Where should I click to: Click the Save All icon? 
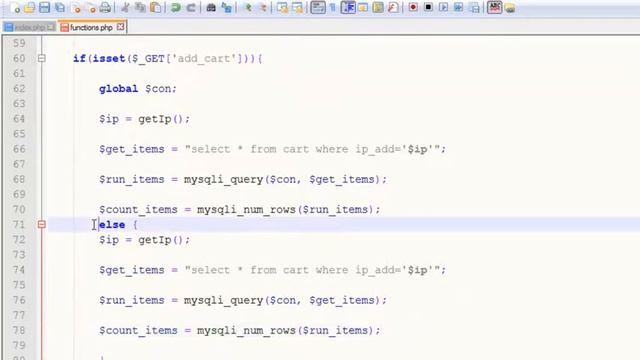(60, 7)
